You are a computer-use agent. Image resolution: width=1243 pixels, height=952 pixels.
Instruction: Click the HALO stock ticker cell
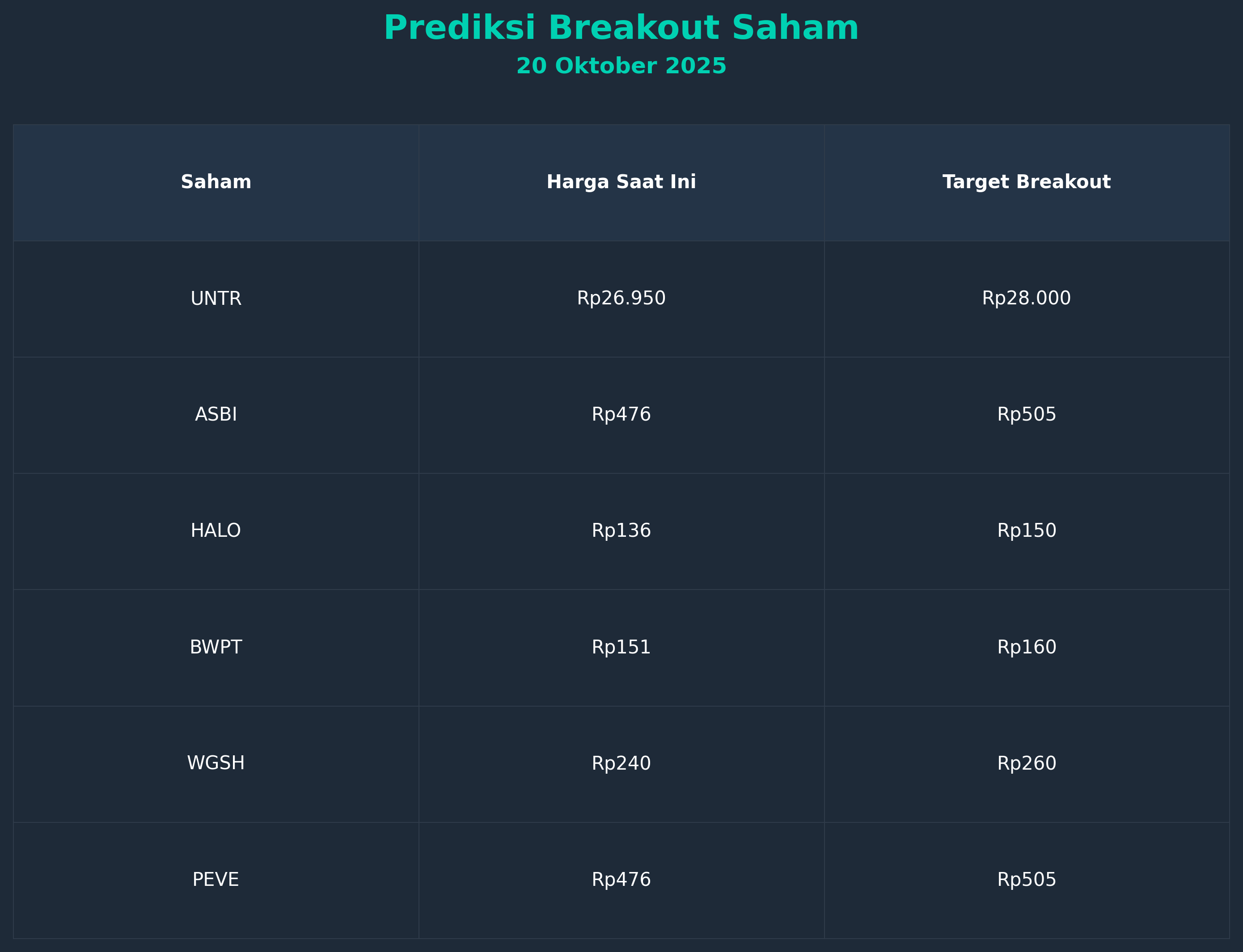[x=216, y=531]
